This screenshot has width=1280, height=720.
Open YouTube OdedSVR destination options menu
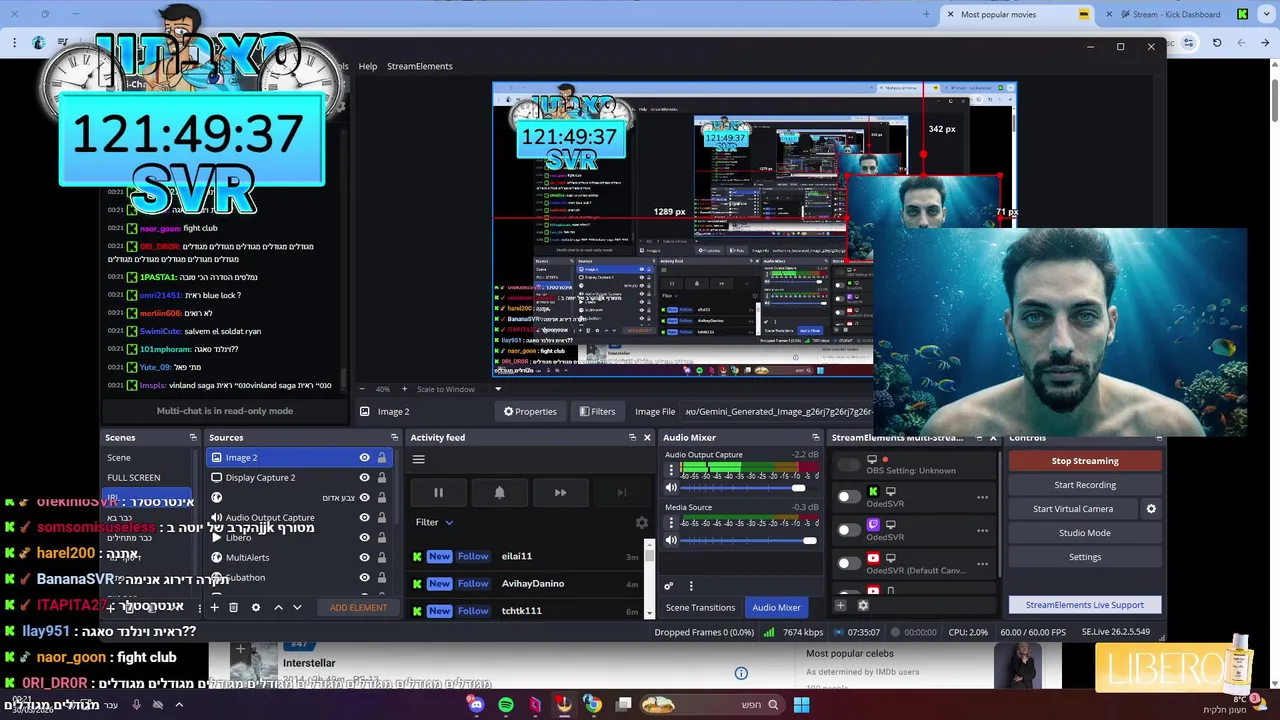(x=982, y=563)
